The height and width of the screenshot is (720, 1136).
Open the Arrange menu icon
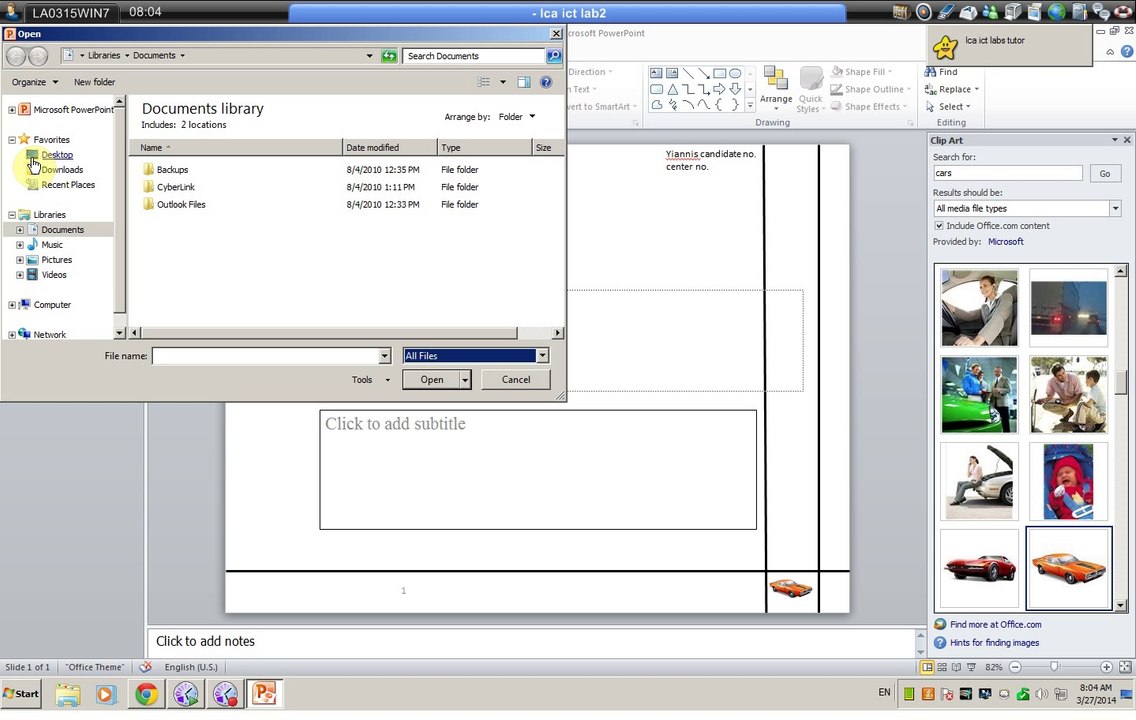click(776, 78)
